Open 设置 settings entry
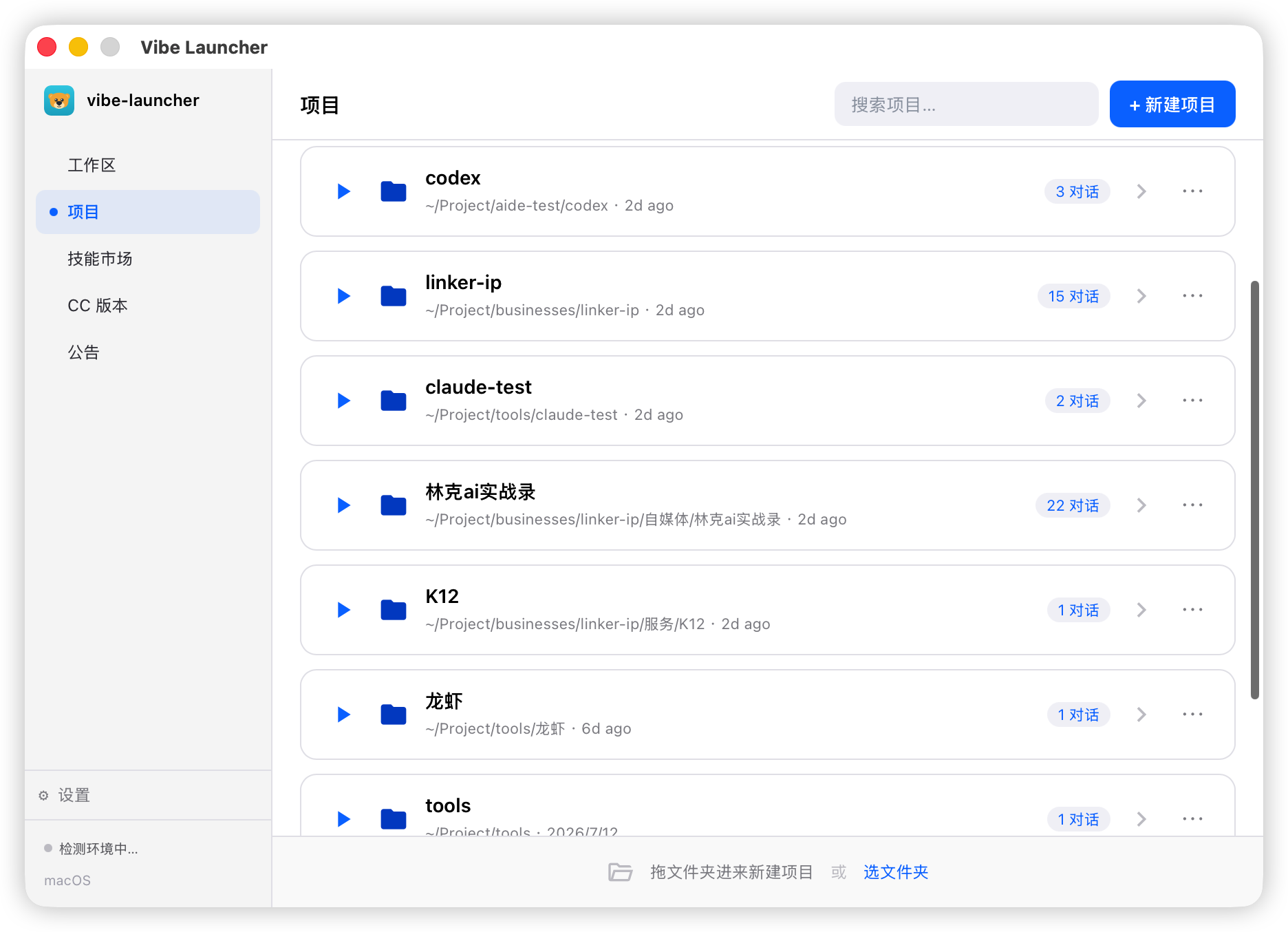1288x932 pixels. pyautogui.click(x=148, y=796)
